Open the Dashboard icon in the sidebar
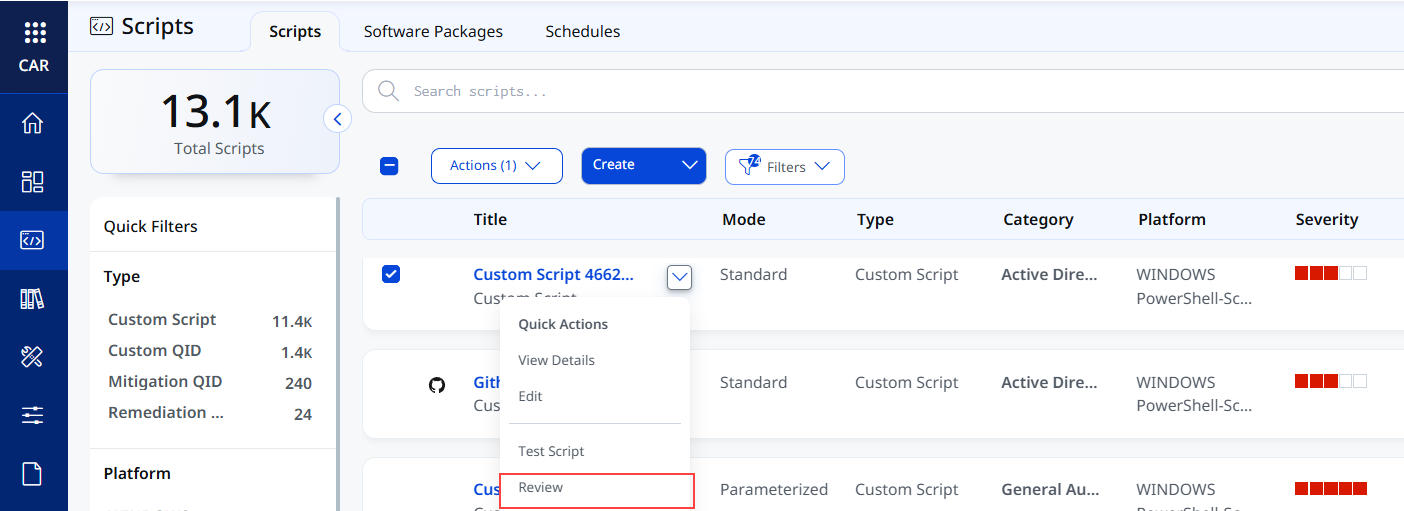 33,181
